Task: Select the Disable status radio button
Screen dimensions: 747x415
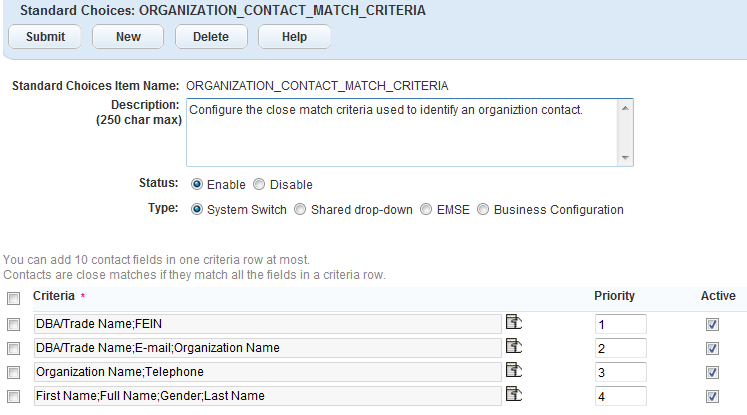Action: 259,185
